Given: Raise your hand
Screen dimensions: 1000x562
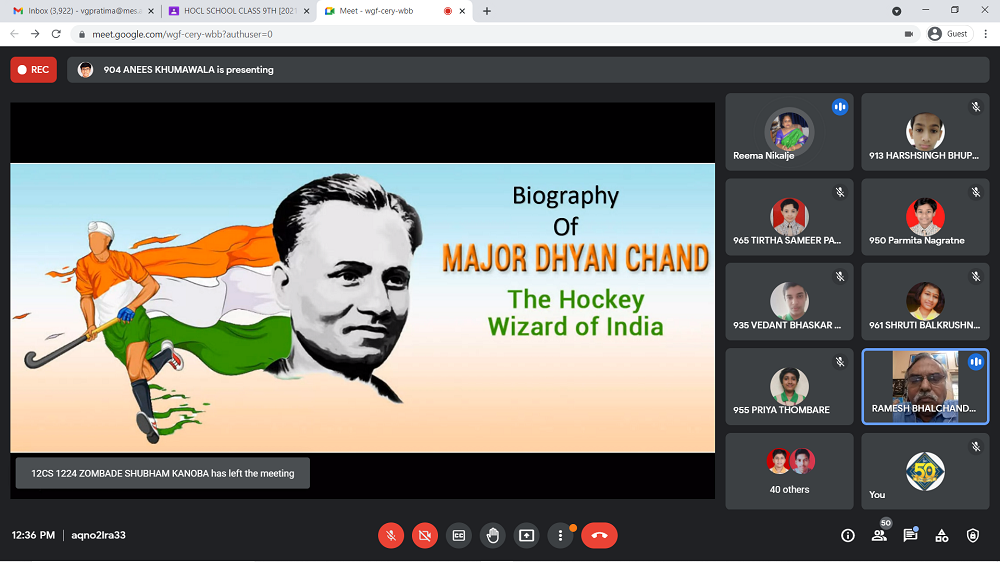Looking at the screenshot, I should (x=492, y=535).
